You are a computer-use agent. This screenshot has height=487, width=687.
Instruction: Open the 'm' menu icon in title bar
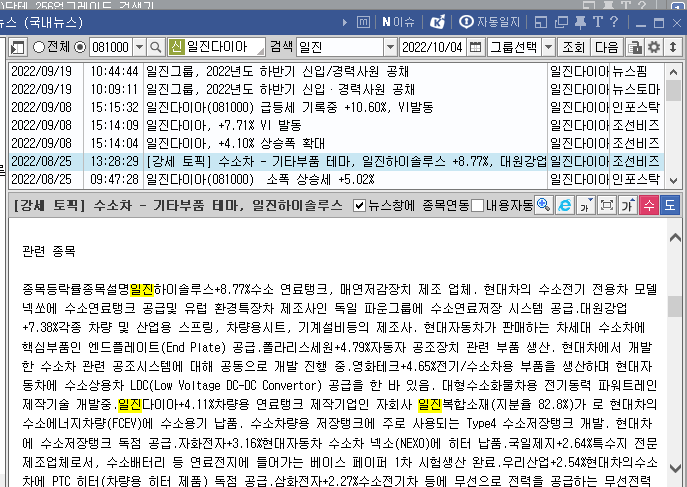pos(363,22)
